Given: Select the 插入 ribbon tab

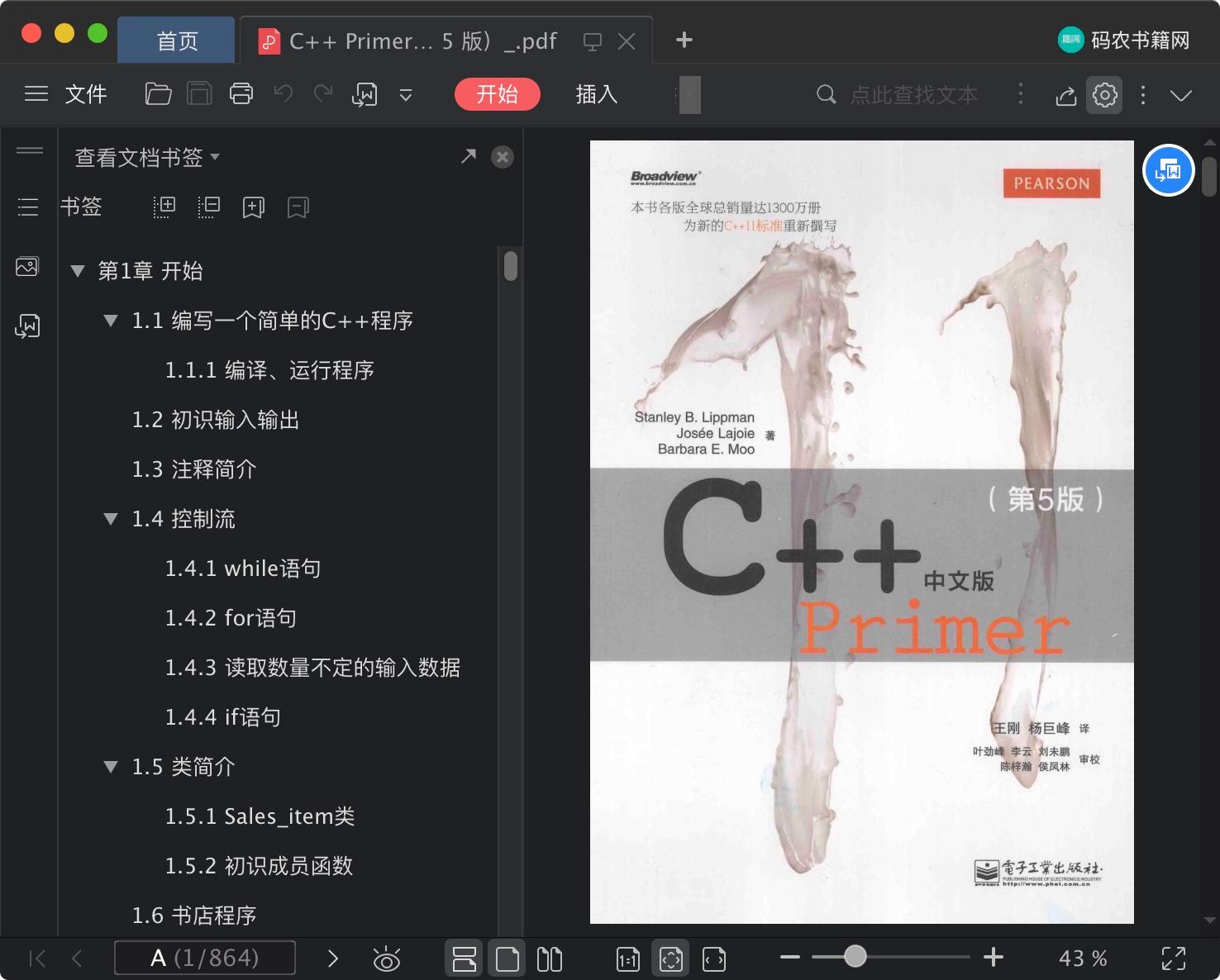Looking at the screenshot, I should click(596, 94).
